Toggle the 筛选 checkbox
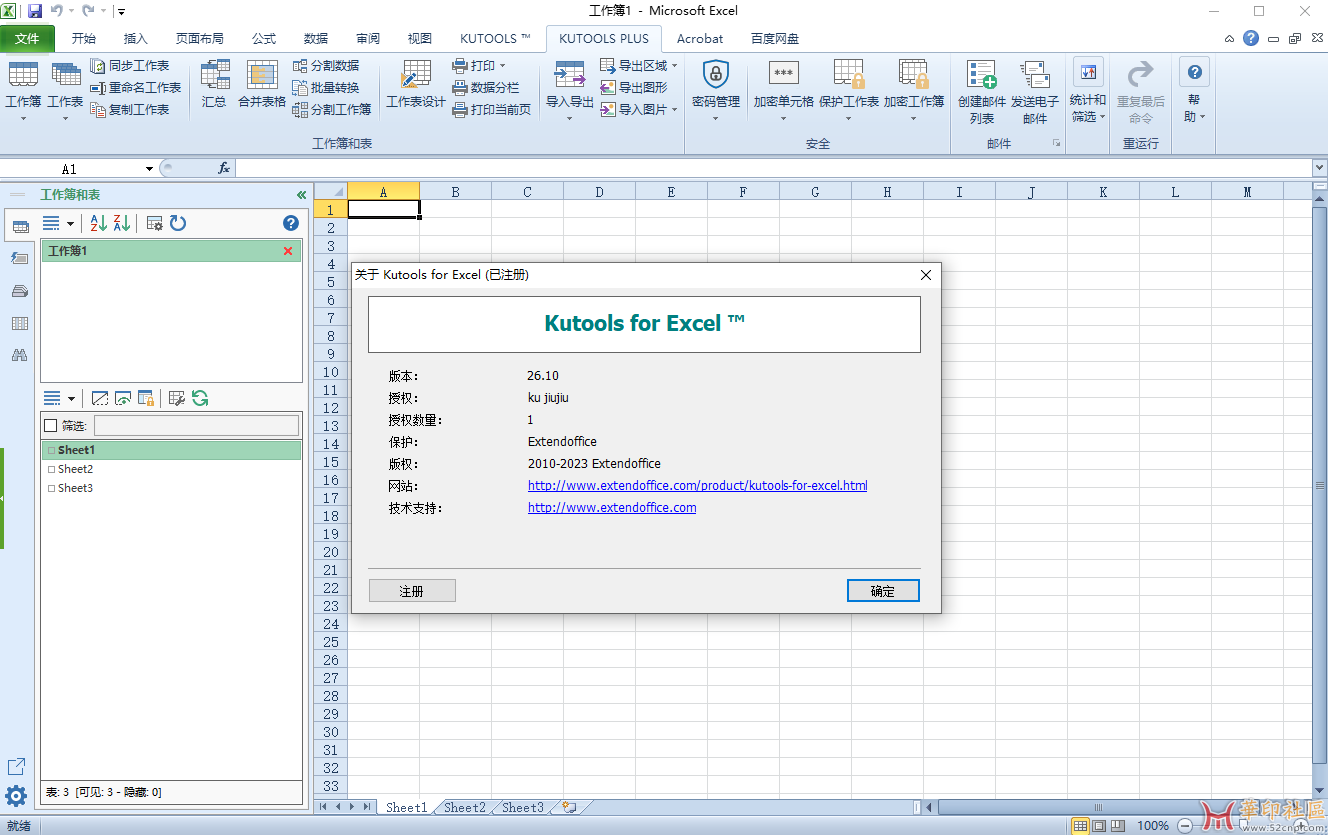 51,425
